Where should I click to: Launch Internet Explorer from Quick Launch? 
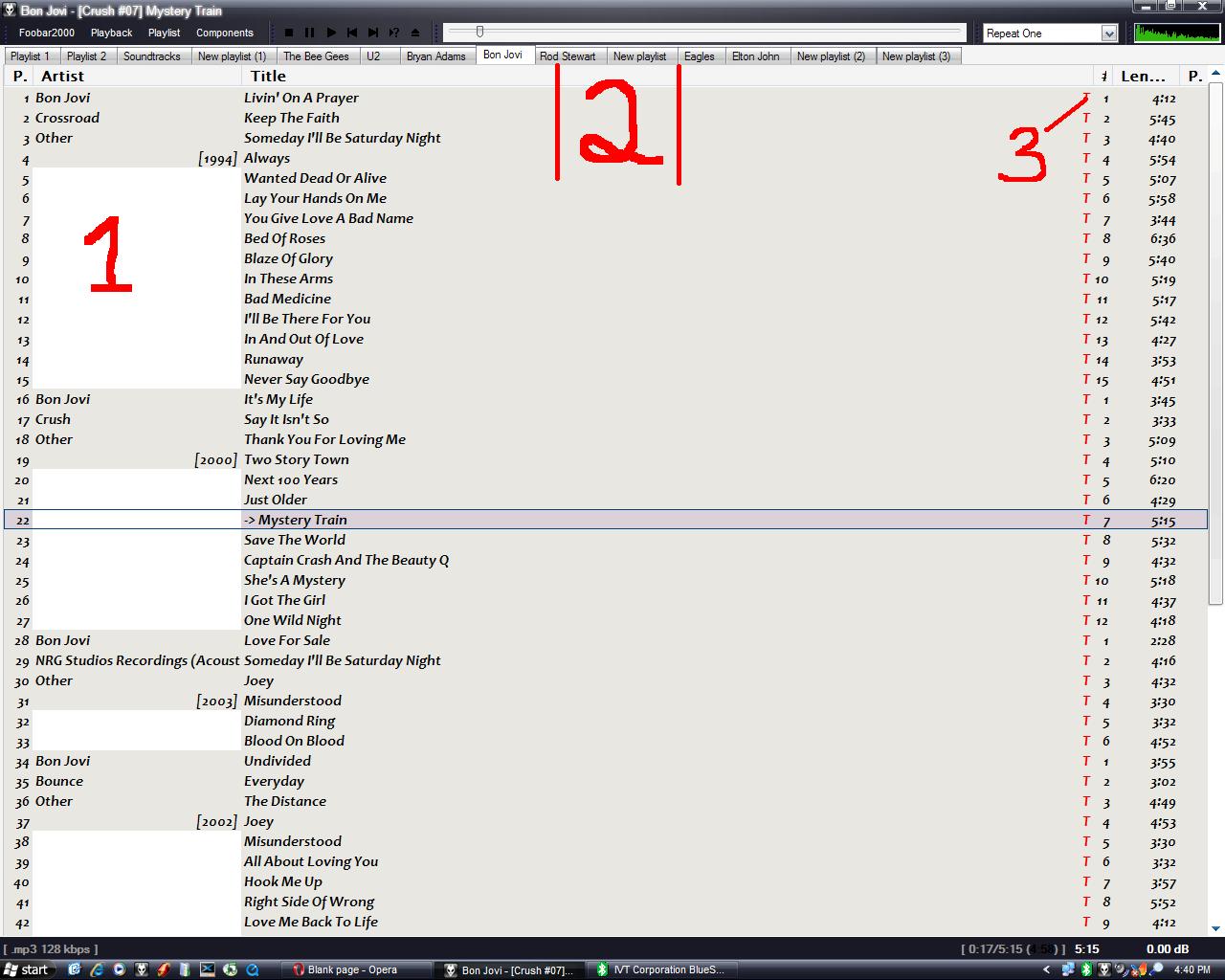(97, 969)
